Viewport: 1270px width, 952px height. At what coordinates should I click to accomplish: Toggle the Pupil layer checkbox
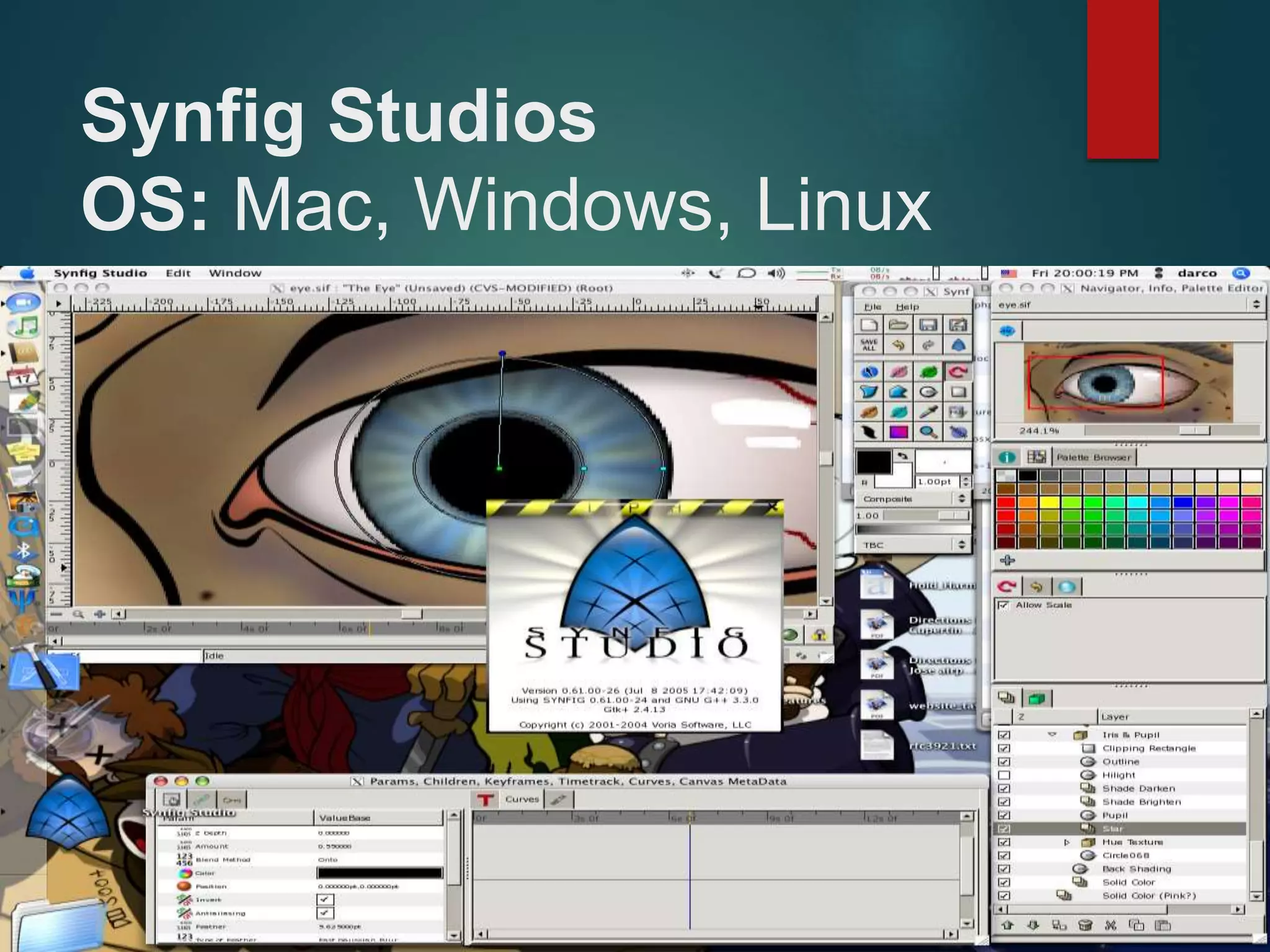[1004, 816]
